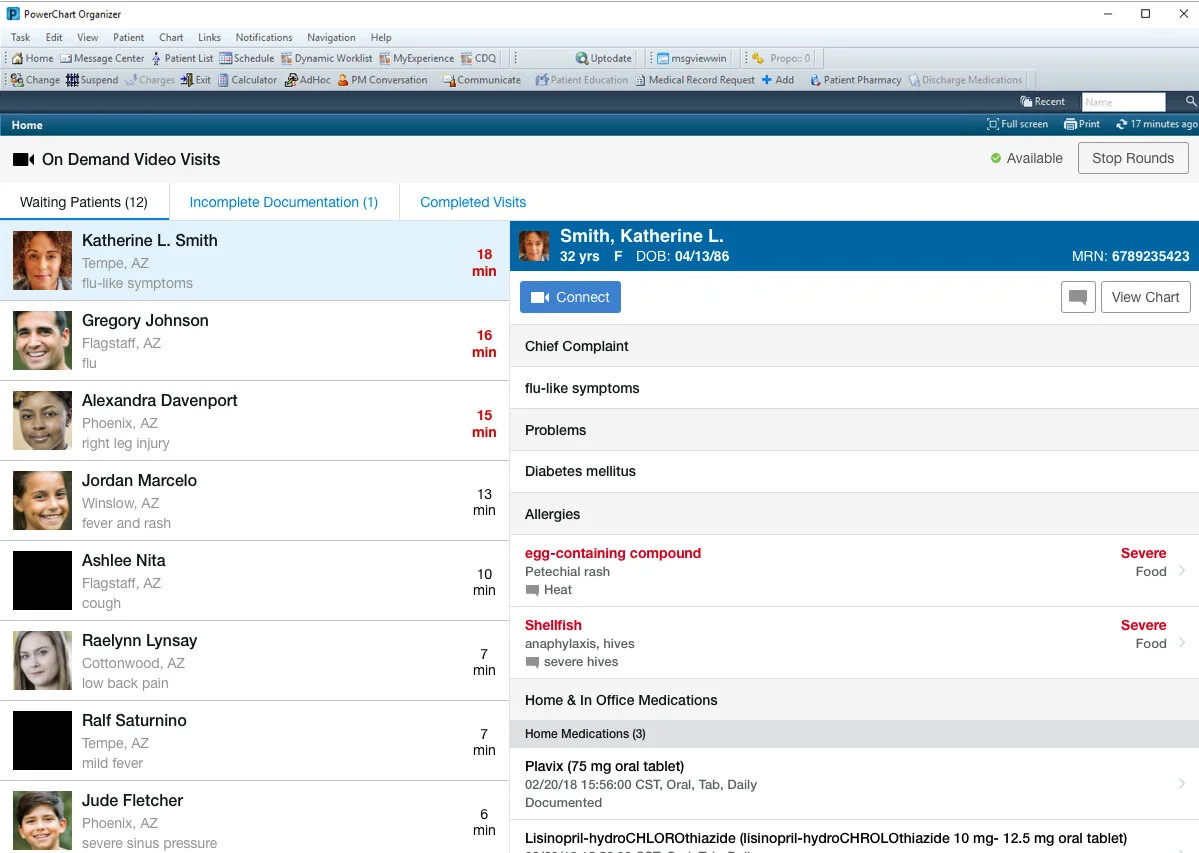Select Gregory Johnson in waiting list
Screen dimensions: 1199x853
click(255, 341)
